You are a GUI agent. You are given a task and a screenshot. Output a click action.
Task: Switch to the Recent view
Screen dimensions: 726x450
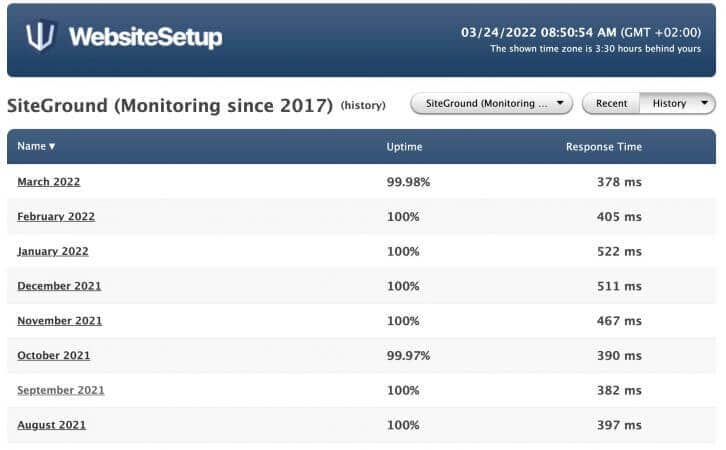coord(611,103)
